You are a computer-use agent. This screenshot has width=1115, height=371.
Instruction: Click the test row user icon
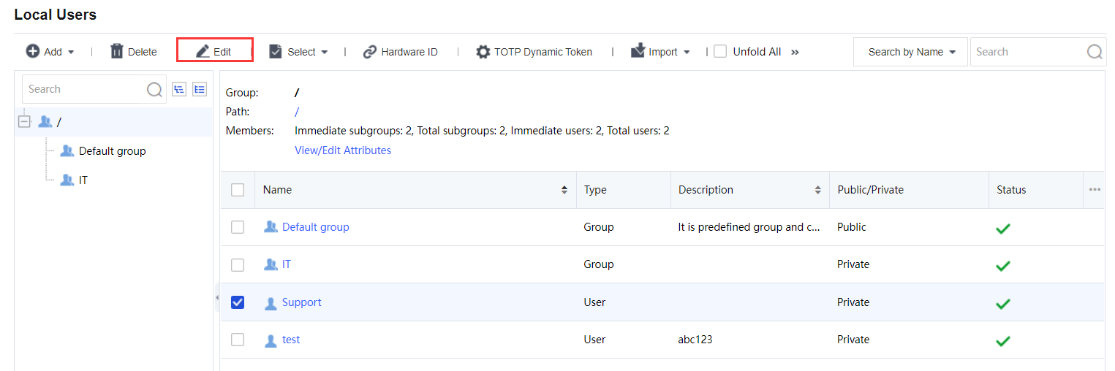(x=270, y=340)
